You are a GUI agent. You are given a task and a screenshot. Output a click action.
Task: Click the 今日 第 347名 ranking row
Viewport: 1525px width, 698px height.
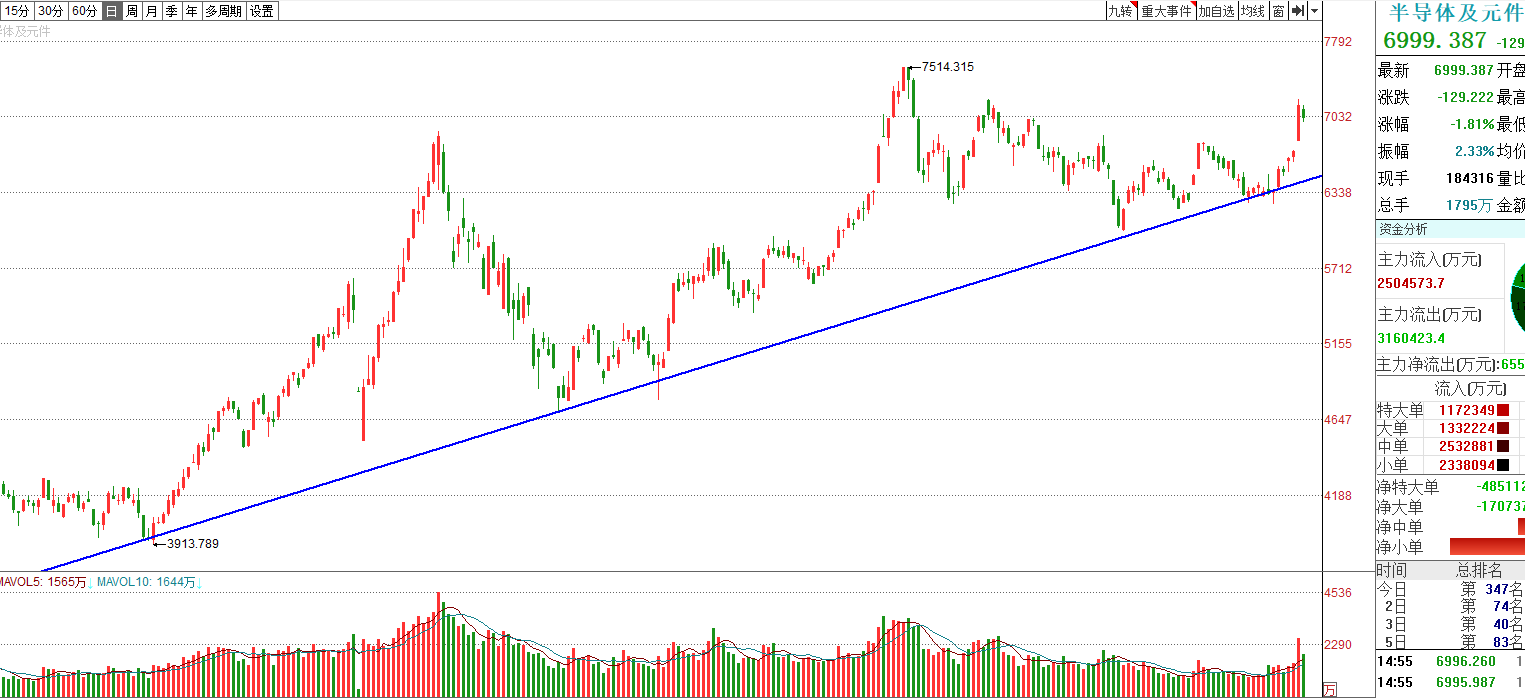[1450, 589]
